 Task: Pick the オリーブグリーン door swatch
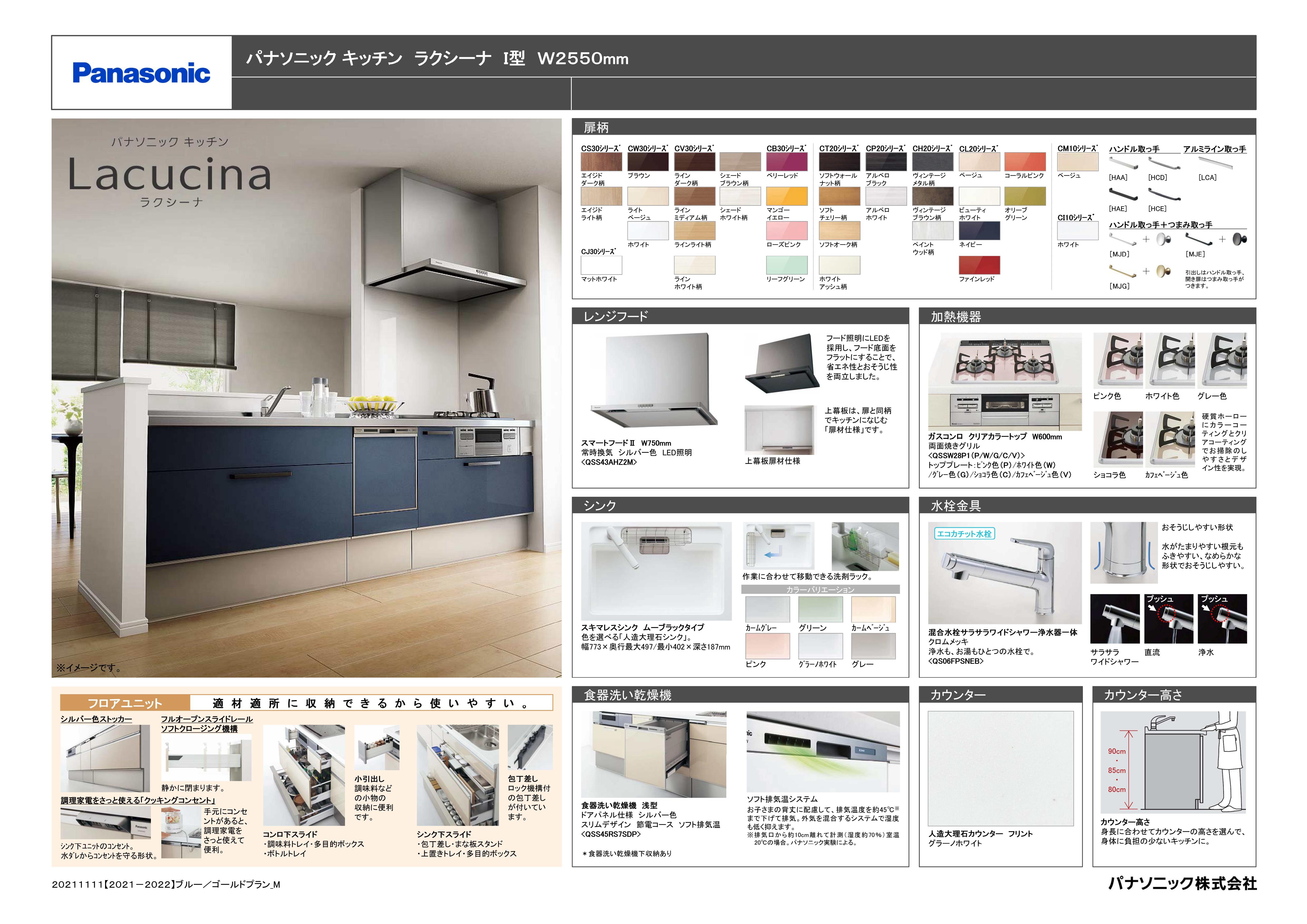click(x=1025, y=196)
